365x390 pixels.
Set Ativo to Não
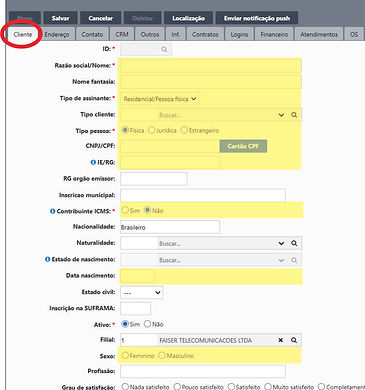click(147, 324)
